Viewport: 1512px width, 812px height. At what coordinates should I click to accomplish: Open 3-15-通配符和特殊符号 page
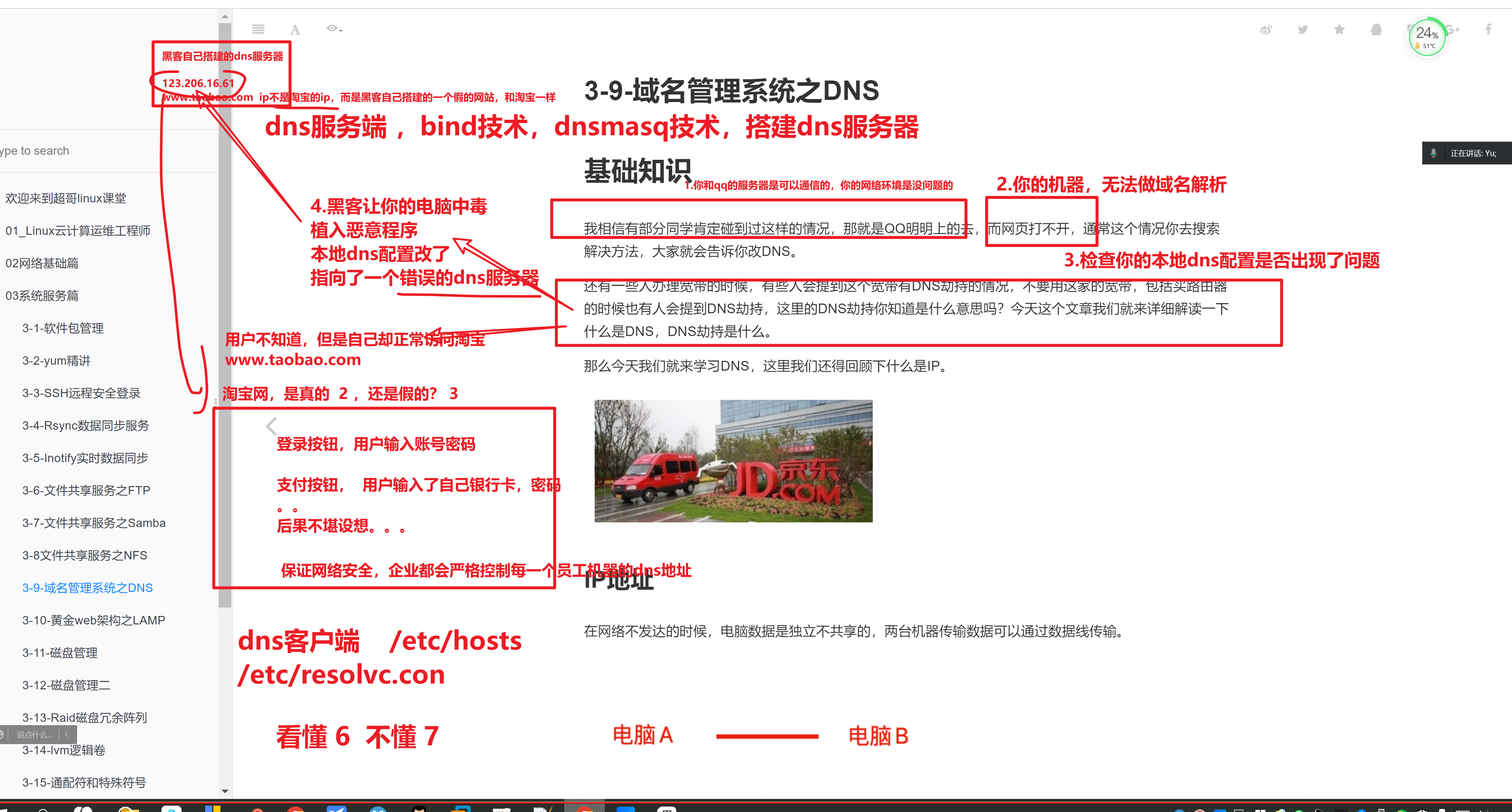(x=84, y=782)
